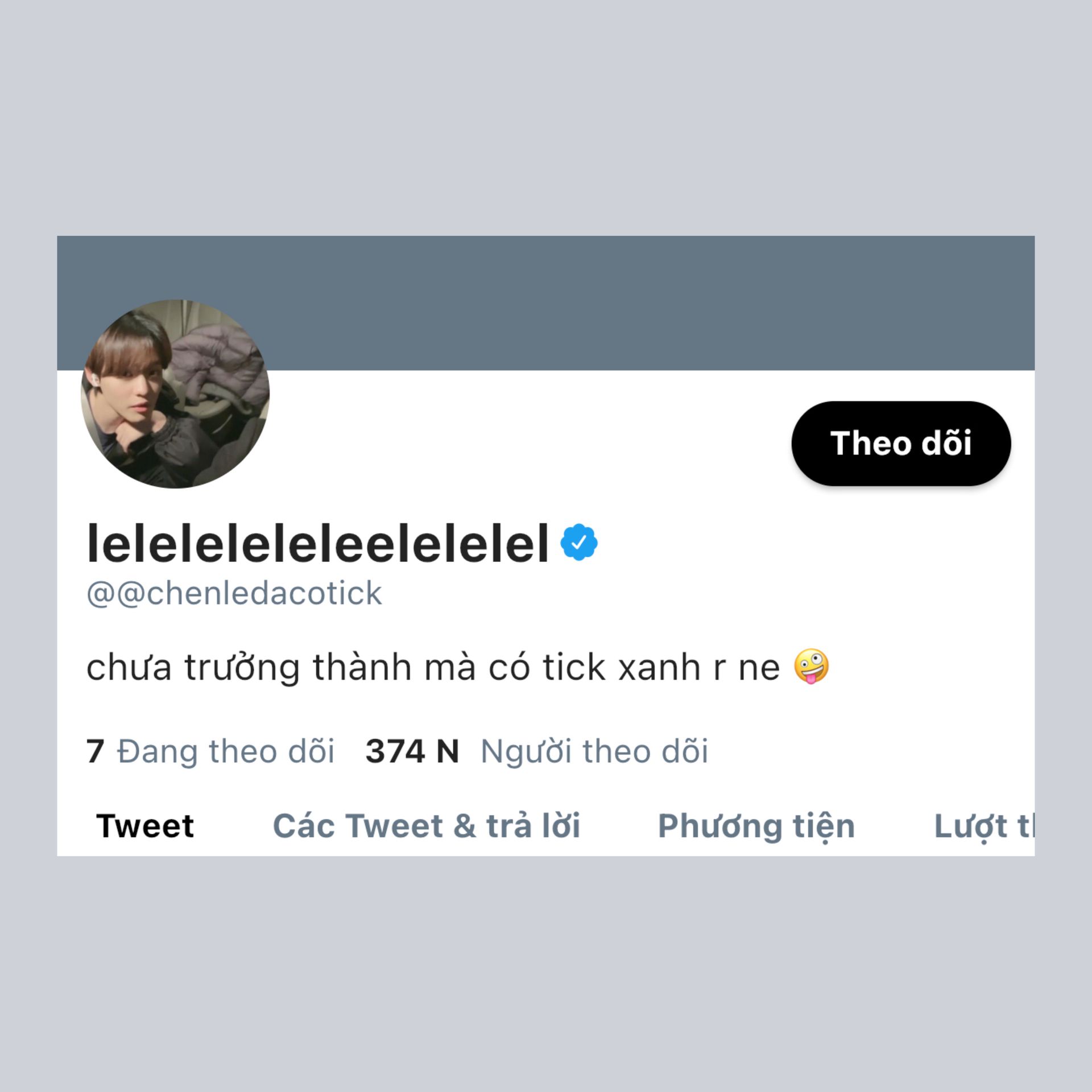1092x1092 pixels.
Task: Open the Các Tweet & trả lời tab
Action: [x=426, y=826]
